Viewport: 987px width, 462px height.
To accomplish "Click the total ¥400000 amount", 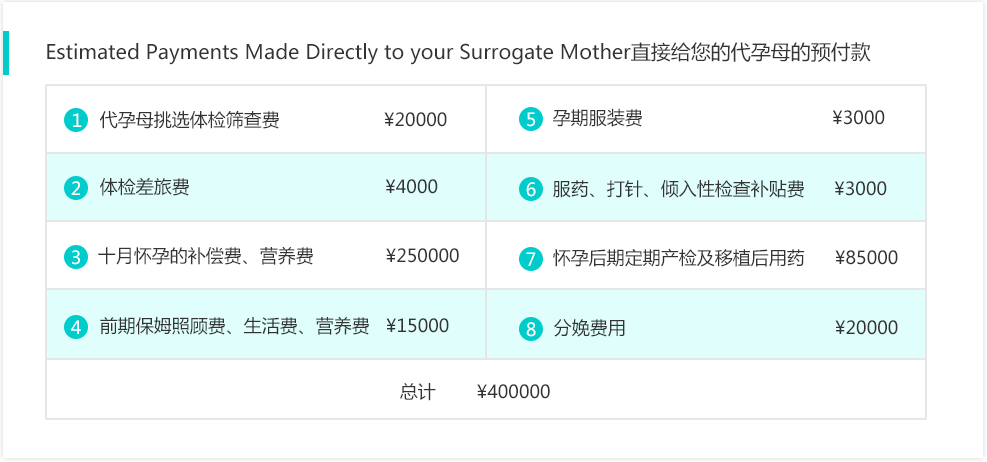I will pyautogui.click(x=514, y=392).
